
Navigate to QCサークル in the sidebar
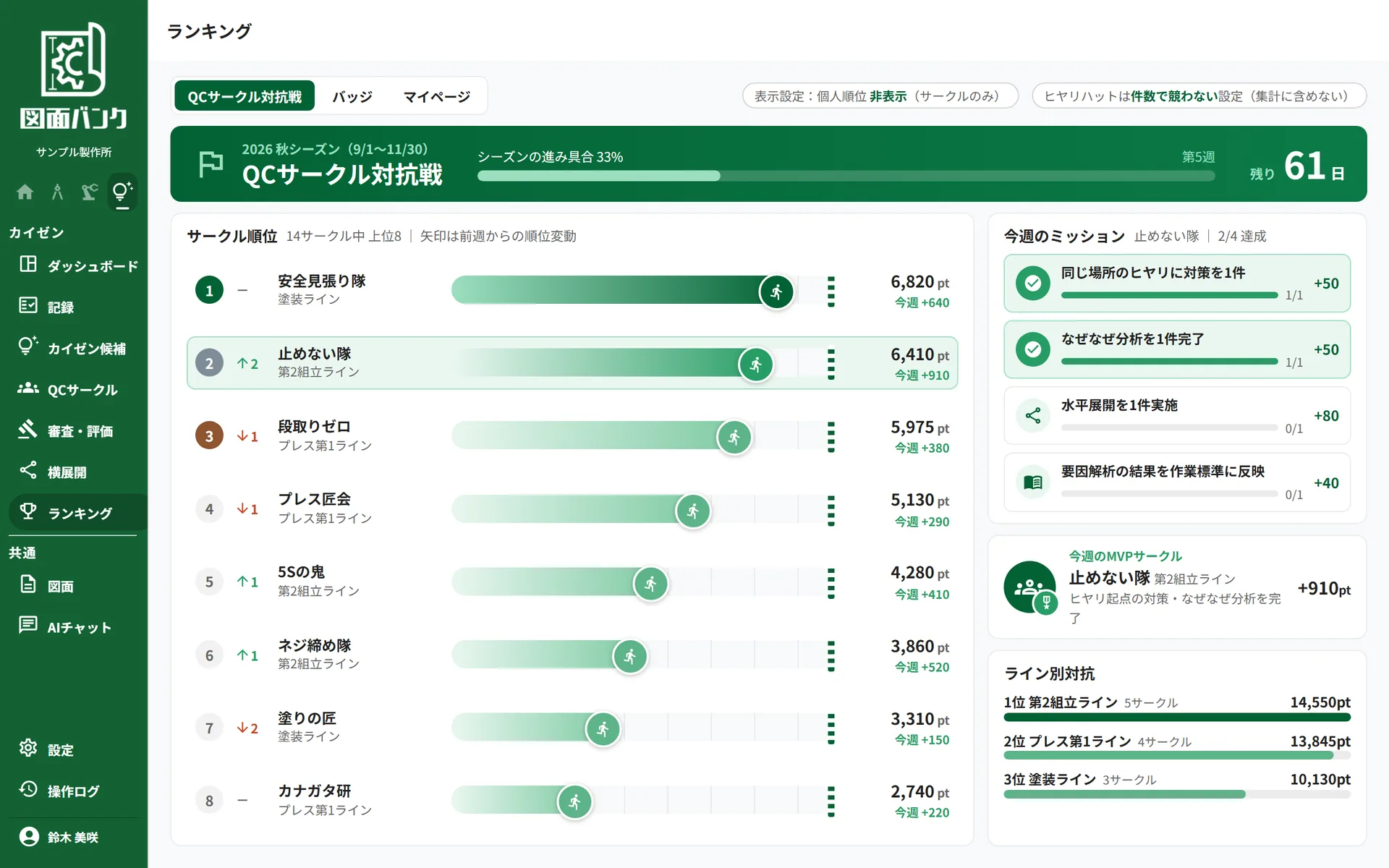tap(77, 389)
